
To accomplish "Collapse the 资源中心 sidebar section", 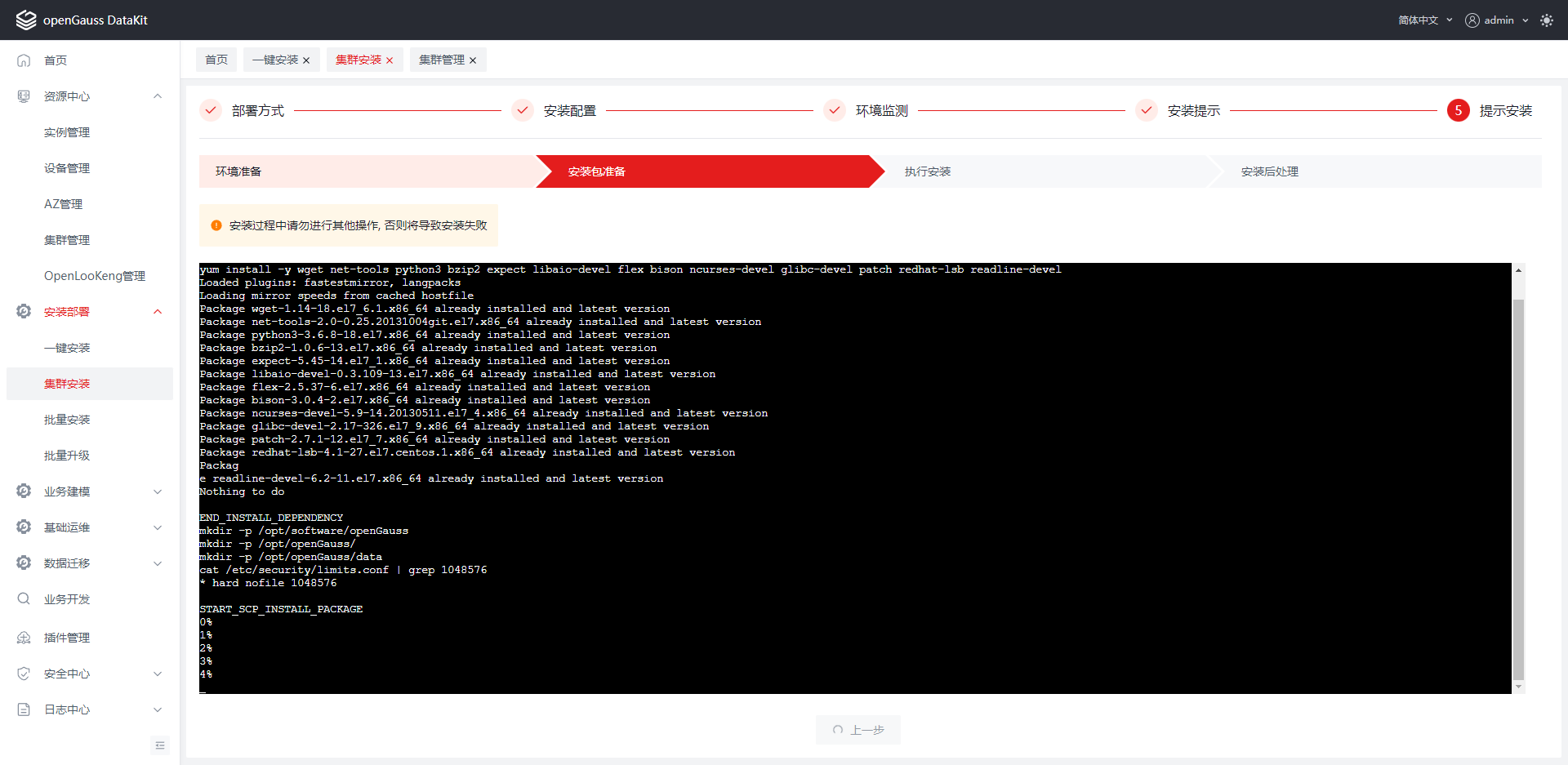I will point(158,96).
